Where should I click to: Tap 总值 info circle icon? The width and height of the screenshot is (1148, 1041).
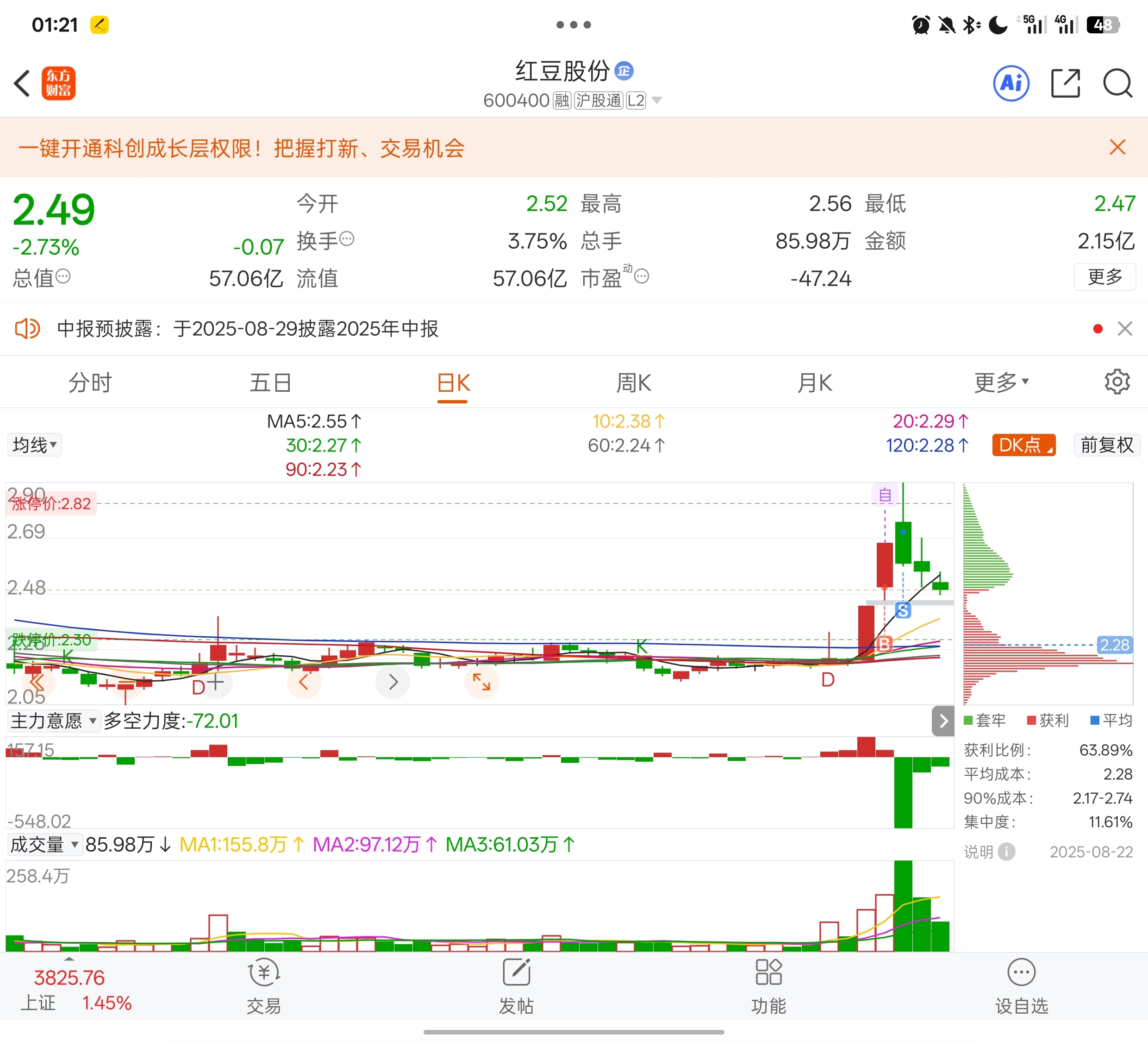tap(63, 276)
